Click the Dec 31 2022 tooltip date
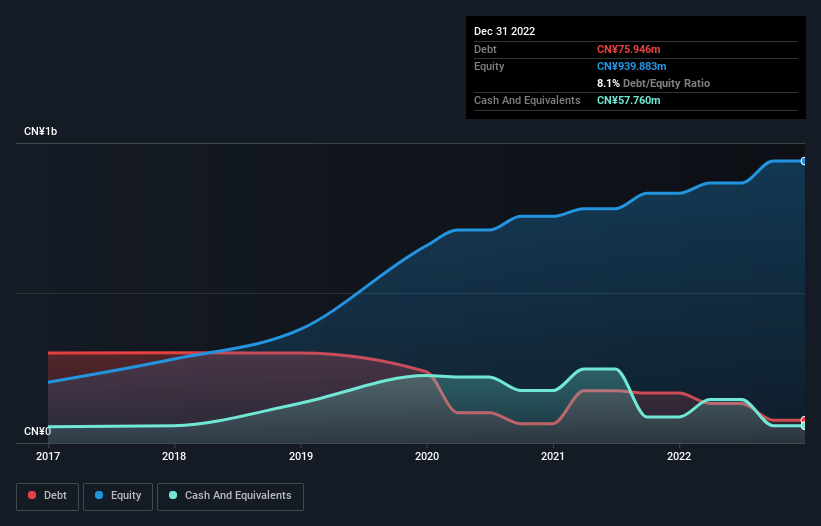This screenshot has height=526, width=821. click(504, 31)
